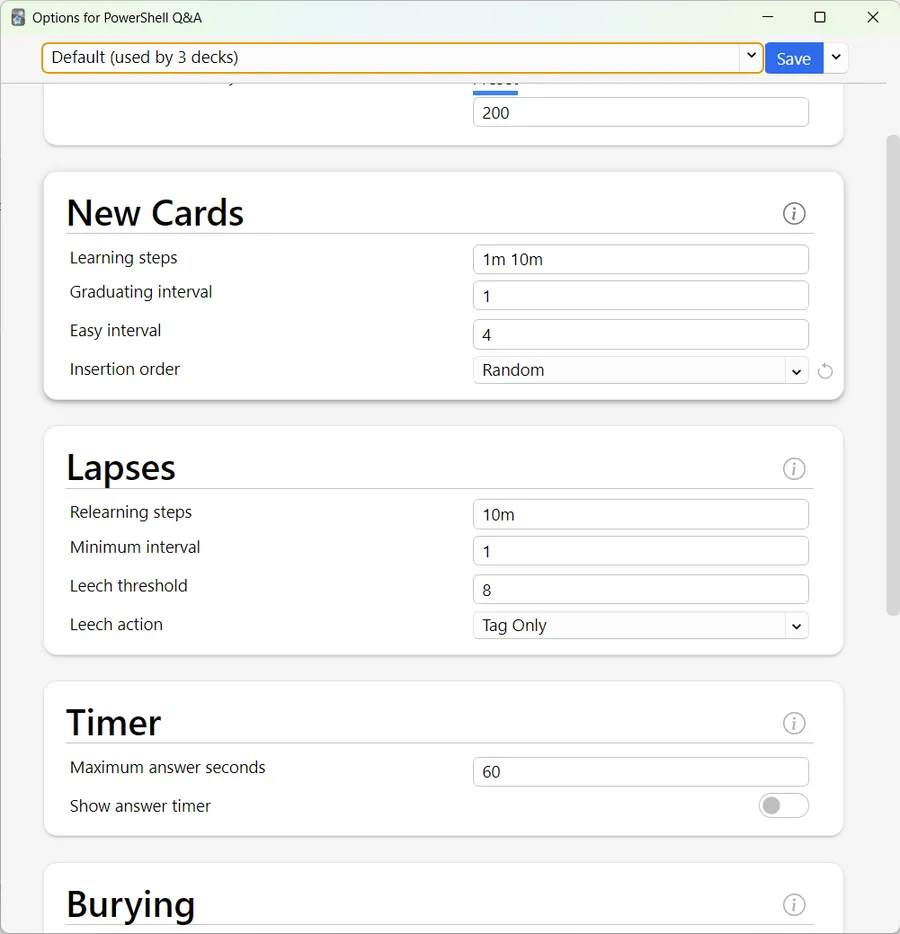The width and height of the screenshot is (900, 934).
Task: Open Timer section info help icon
Action: pos(793,723)
